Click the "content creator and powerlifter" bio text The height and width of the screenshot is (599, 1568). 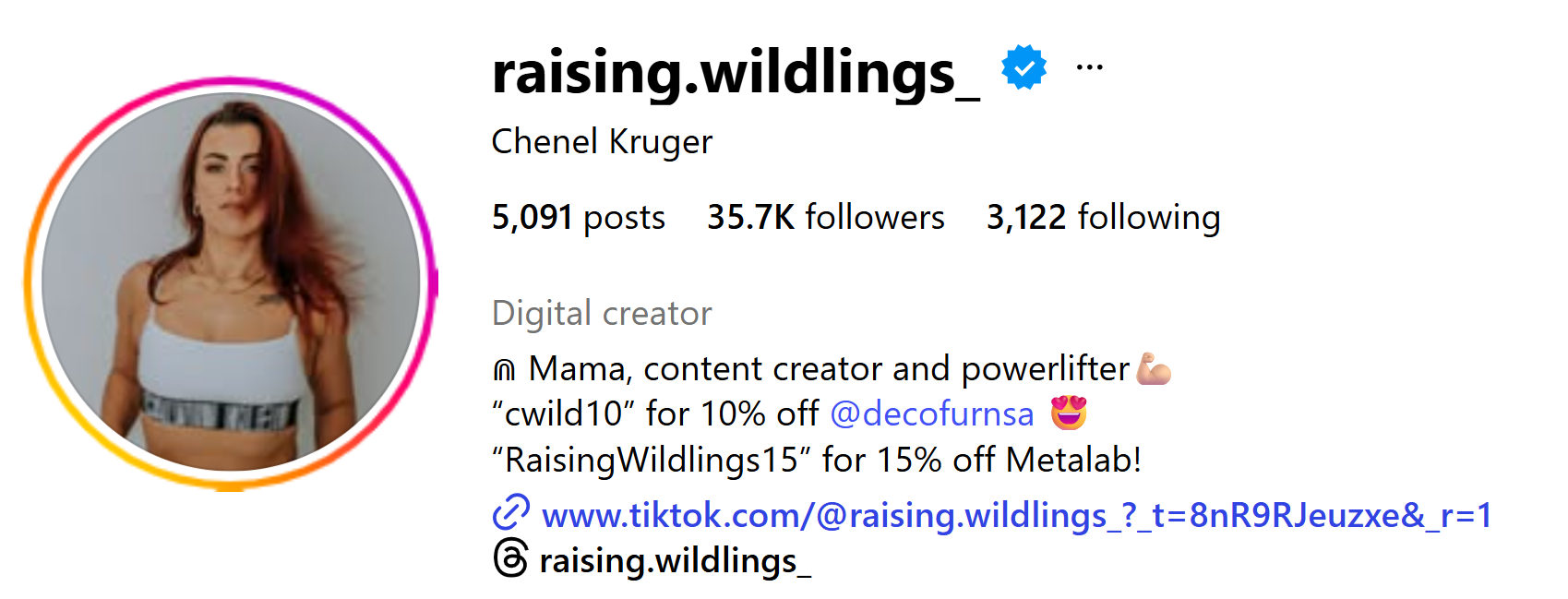coord(886,369)
